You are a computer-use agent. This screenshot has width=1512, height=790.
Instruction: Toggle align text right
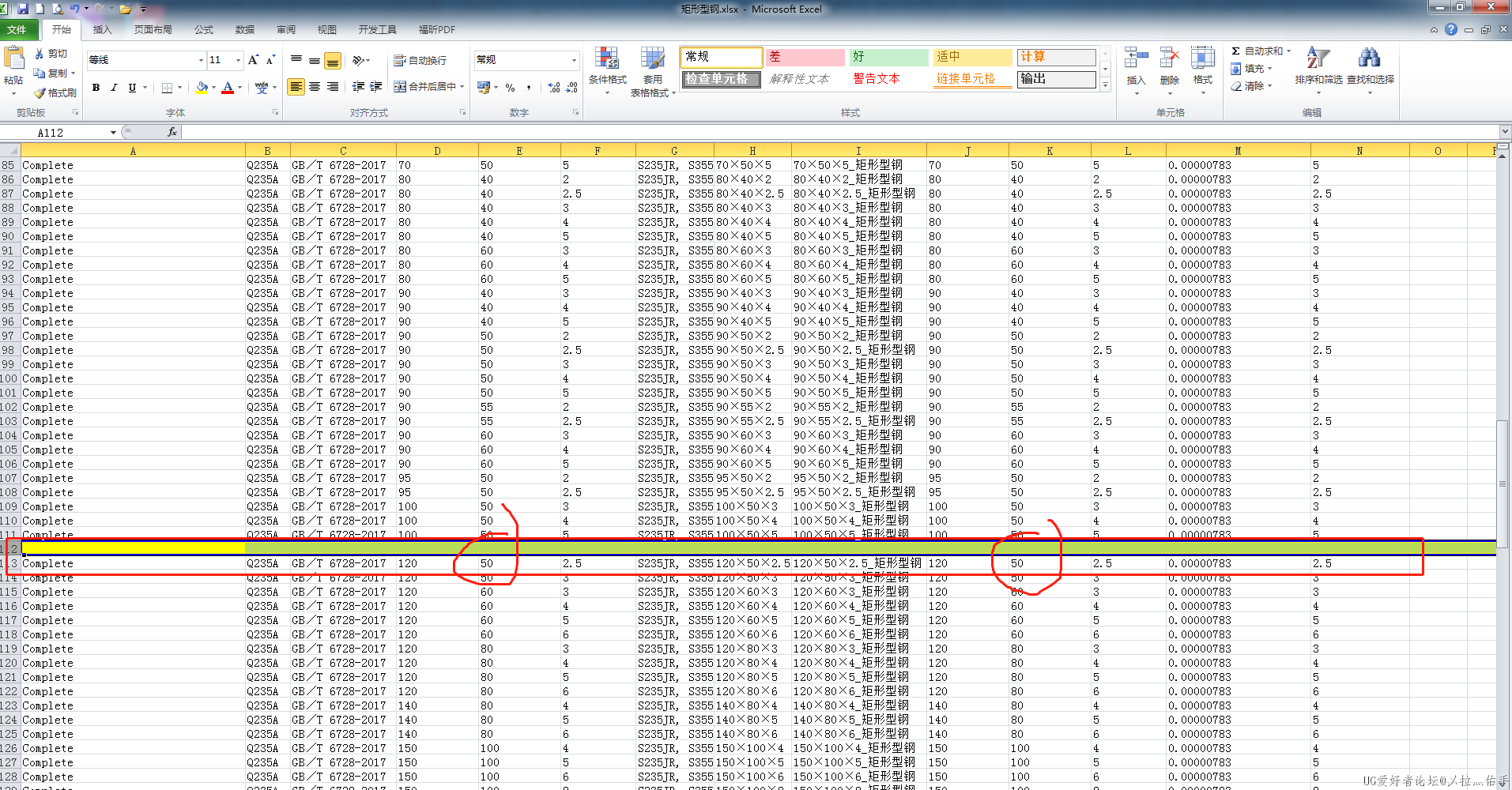coord(333,87)
